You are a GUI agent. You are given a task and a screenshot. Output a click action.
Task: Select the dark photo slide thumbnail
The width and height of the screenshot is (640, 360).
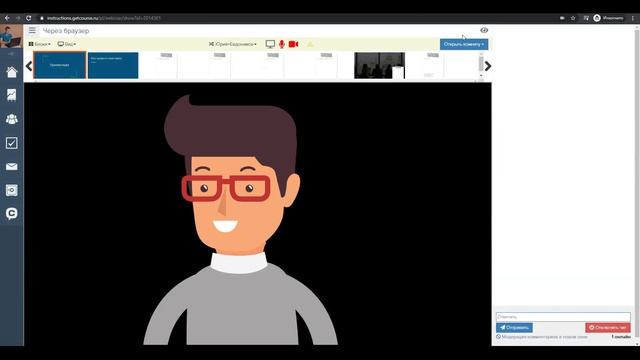(379, 65)
